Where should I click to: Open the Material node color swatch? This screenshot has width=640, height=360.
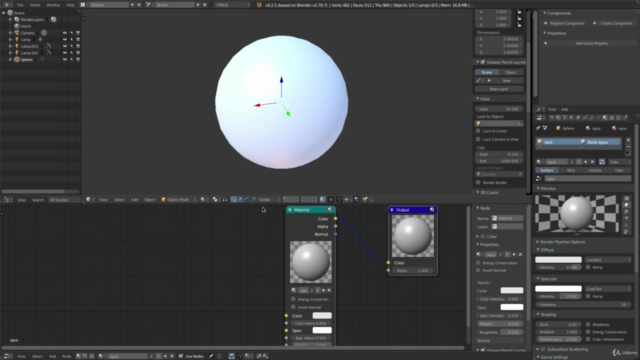(322, 316)
